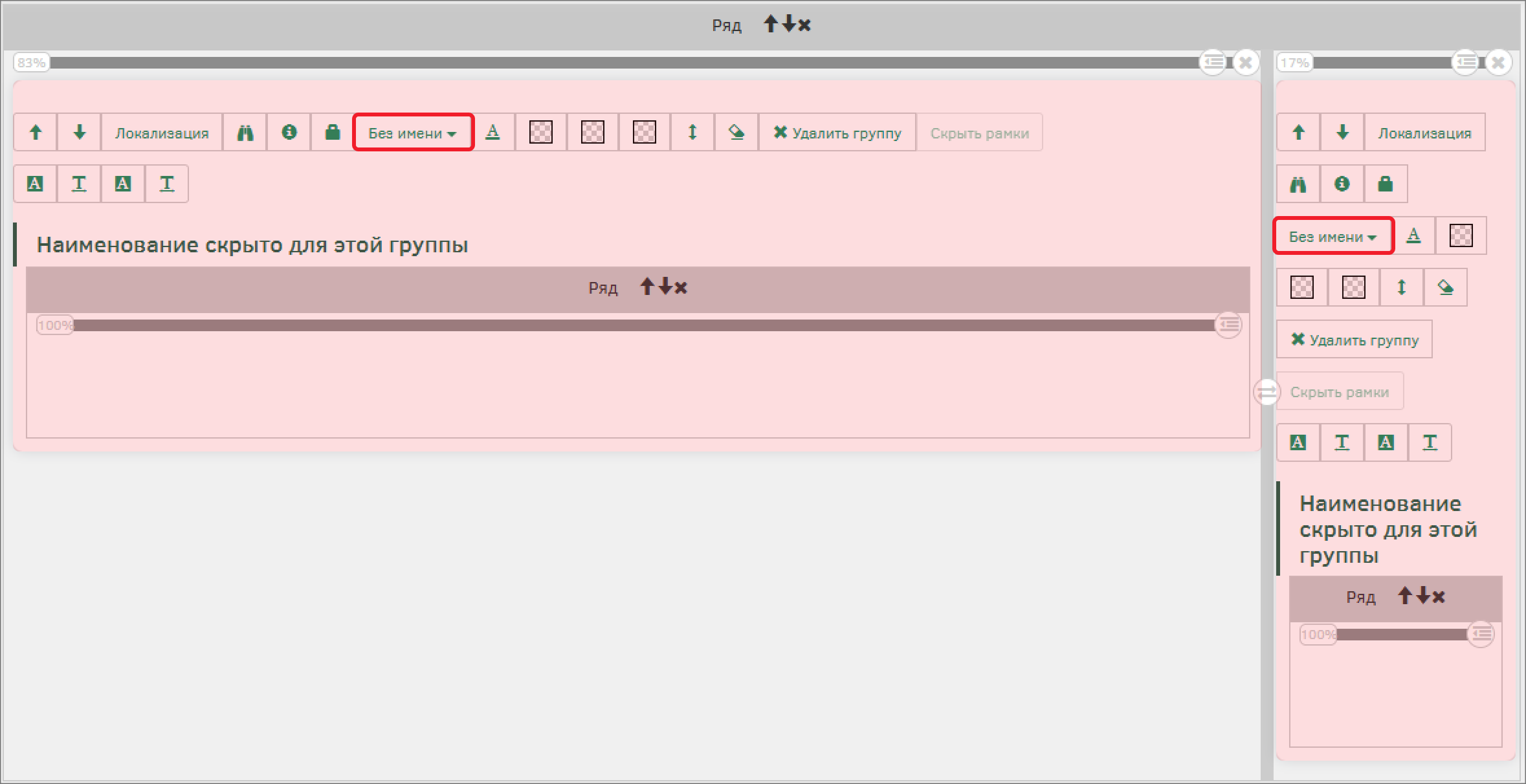Image resolution: width=1526 pixels, height=784 pixels.
Task: Click swap columns icon between columns
Action: pos(1266,392)
